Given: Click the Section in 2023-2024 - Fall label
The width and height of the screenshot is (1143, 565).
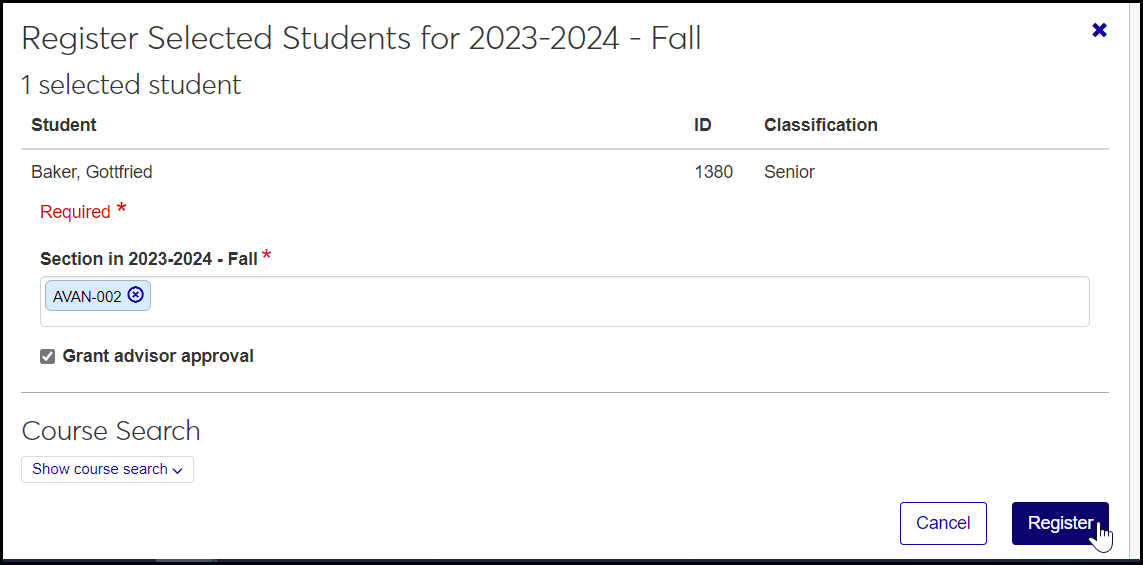Looking at the screenshot, I should (x=149, y=259).
